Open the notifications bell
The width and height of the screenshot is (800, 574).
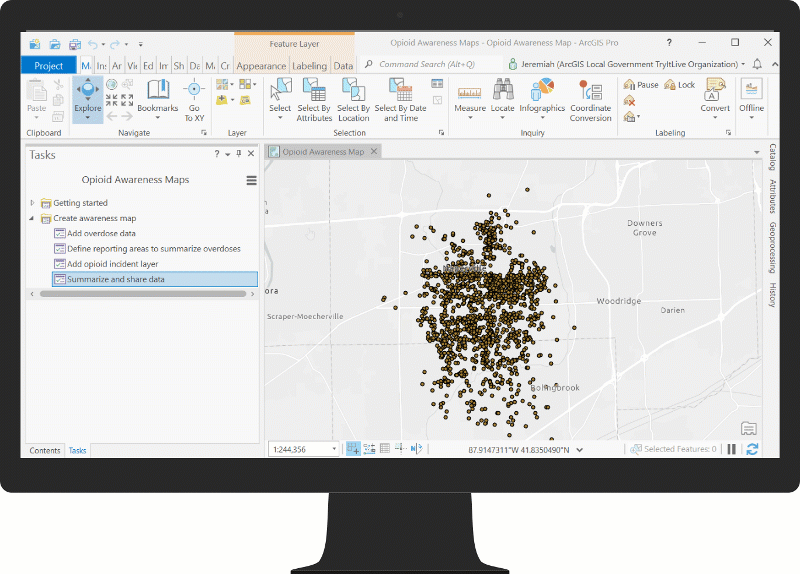tap(757, 64)
